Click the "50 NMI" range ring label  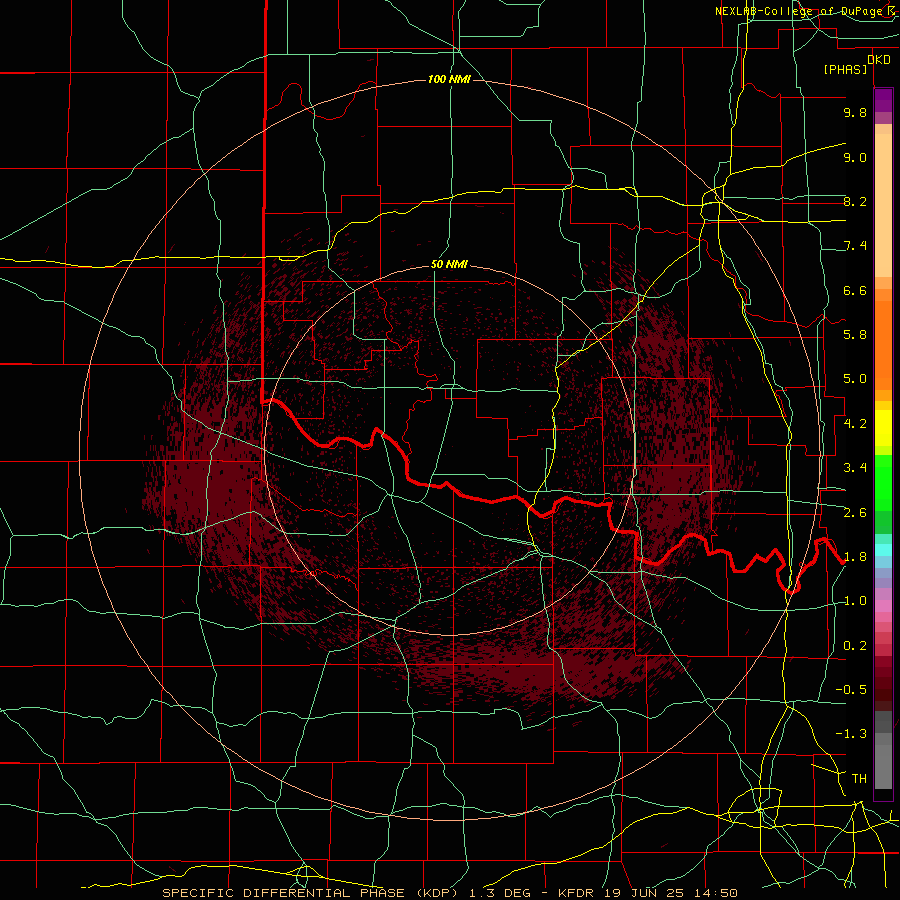point(449,264)
